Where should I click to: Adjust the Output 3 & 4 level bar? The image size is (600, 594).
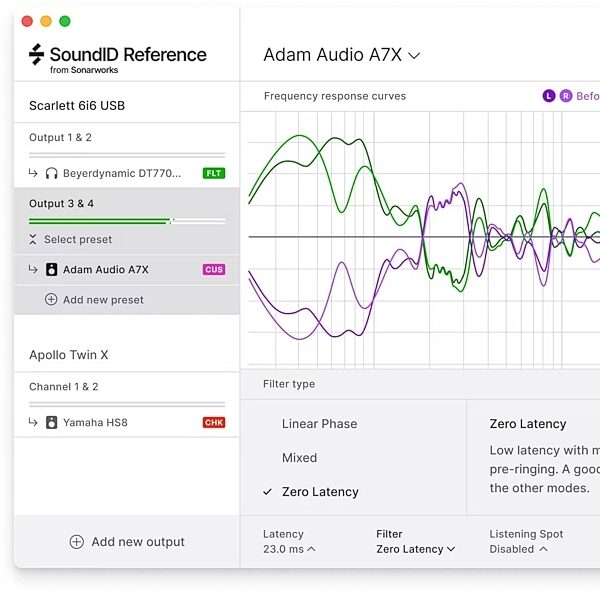pos(127,221)
